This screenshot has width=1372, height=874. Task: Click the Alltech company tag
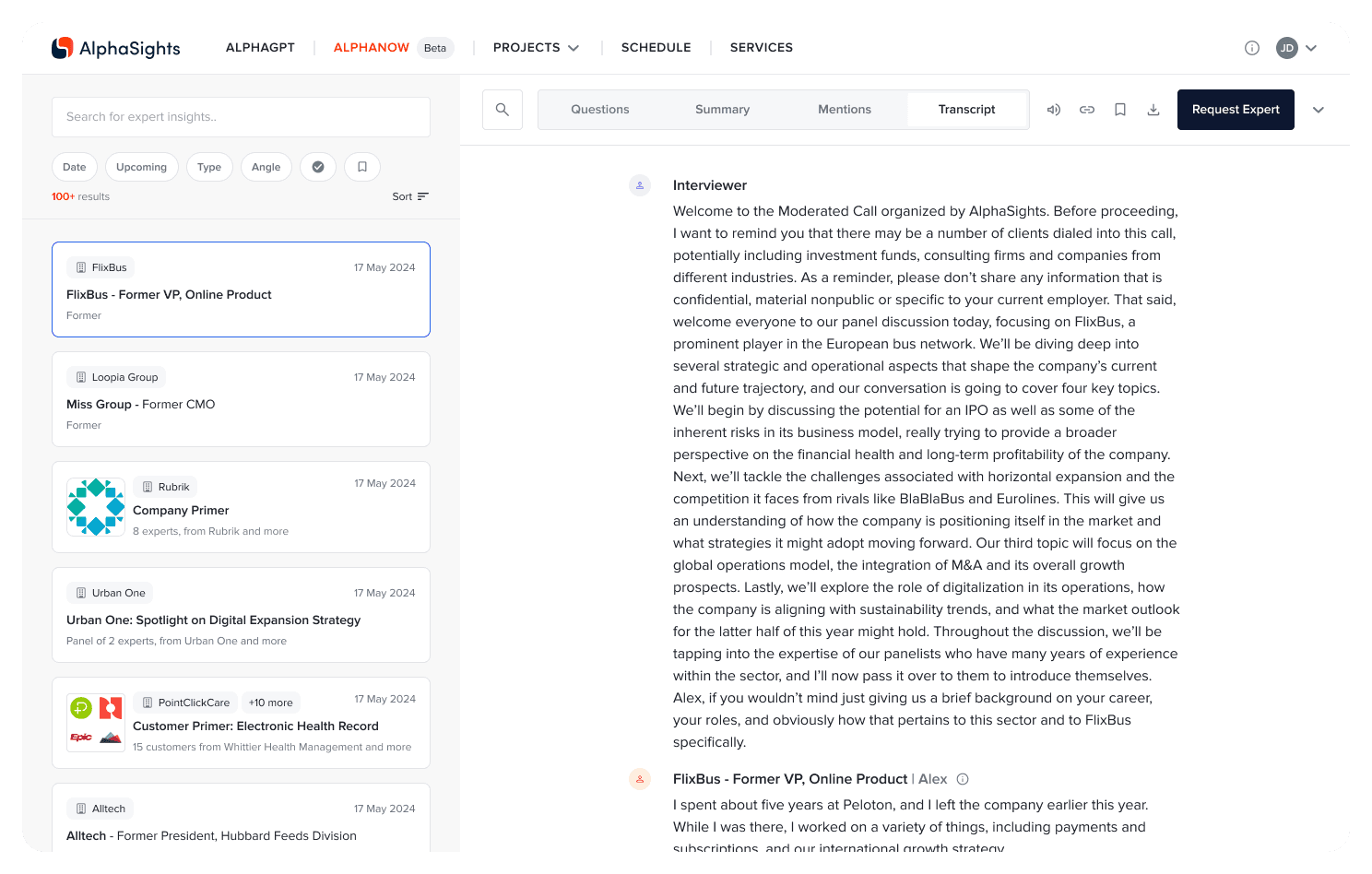[101, 809]
